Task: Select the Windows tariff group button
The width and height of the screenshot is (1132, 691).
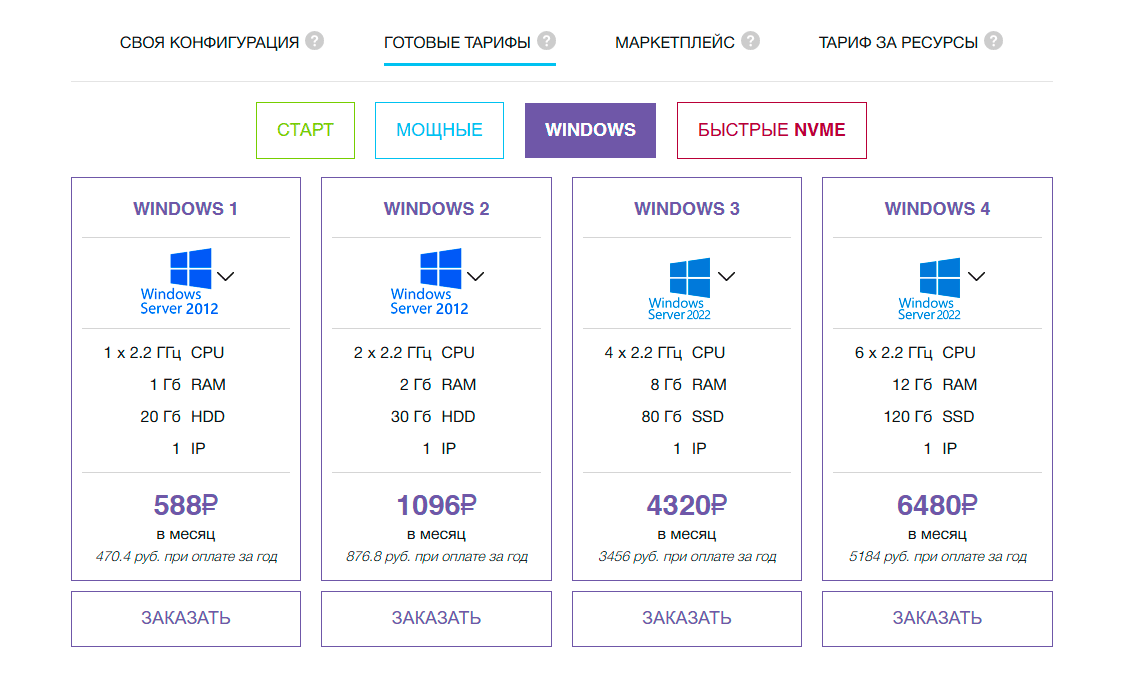Action: click(591, 130)
